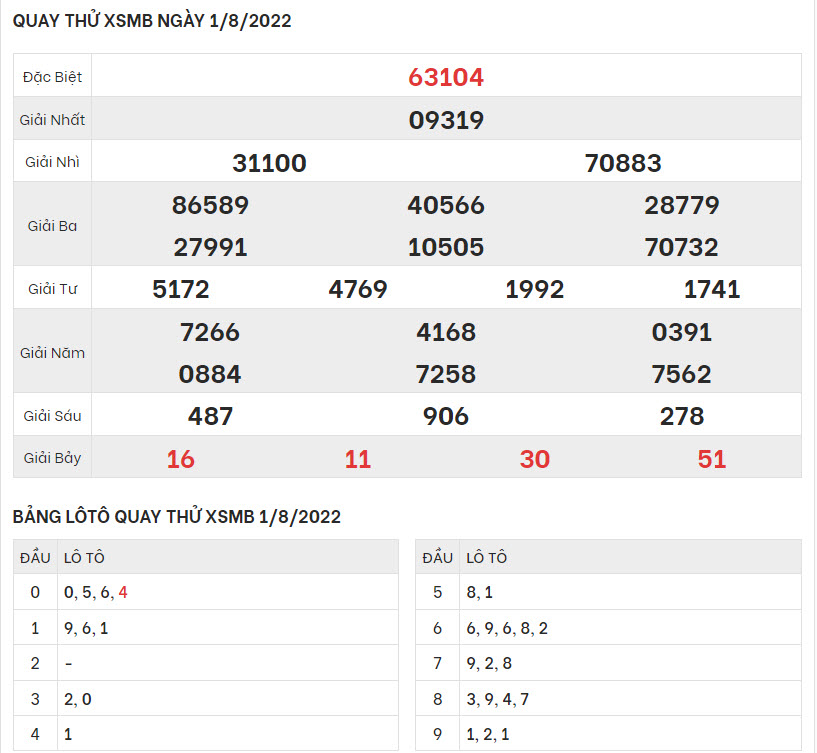Image resolution: width=817 pixels, height=753 pixels.
Task: Click third prize number 10505
Action: point(446,247)
